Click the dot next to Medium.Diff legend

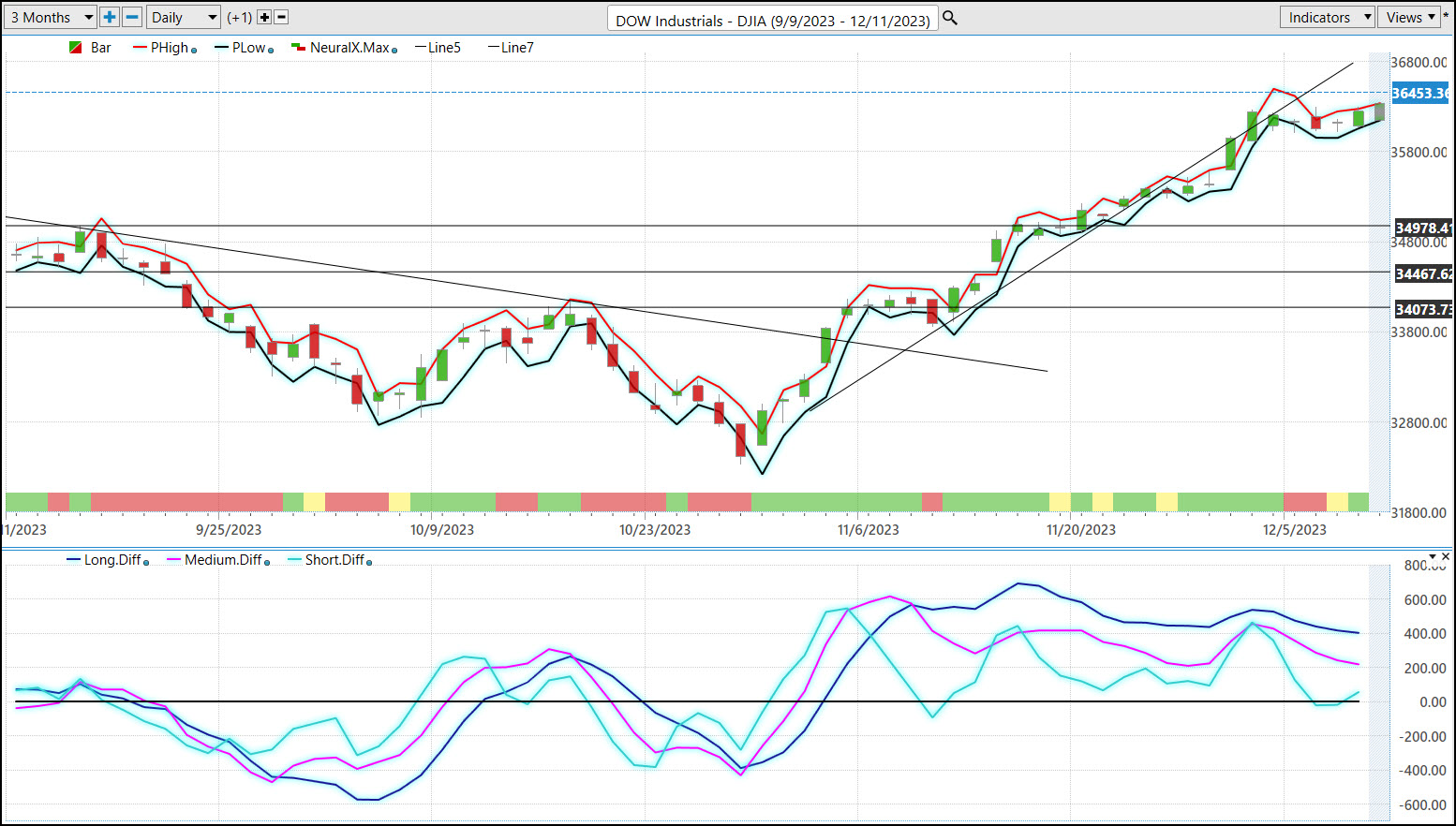pos(267,563)
